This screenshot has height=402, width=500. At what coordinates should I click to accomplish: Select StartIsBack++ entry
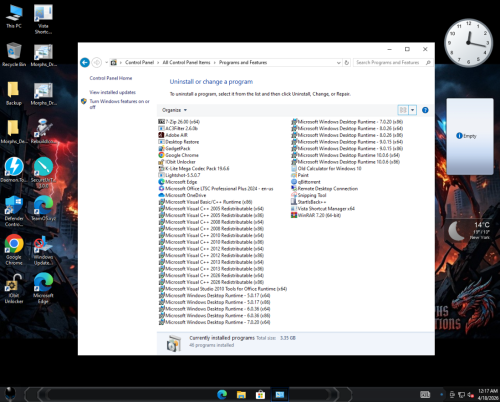(x=308, y=202)
